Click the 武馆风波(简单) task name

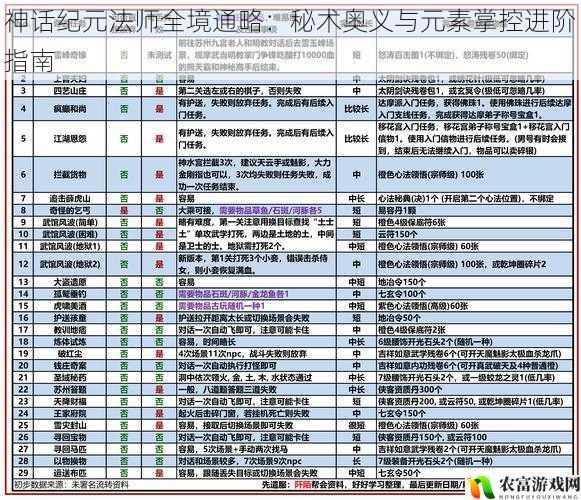click(x=70, y=222)
